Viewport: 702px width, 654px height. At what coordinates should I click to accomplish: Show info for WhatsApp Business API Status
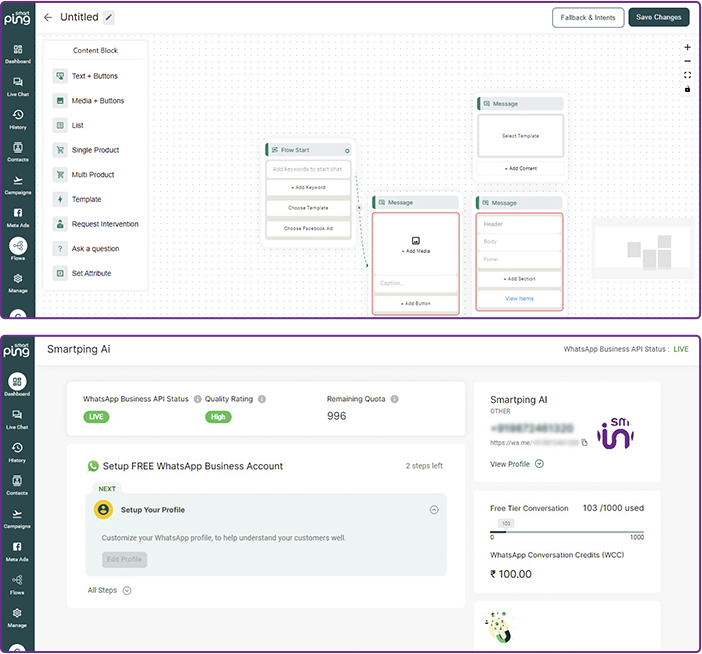197,399
